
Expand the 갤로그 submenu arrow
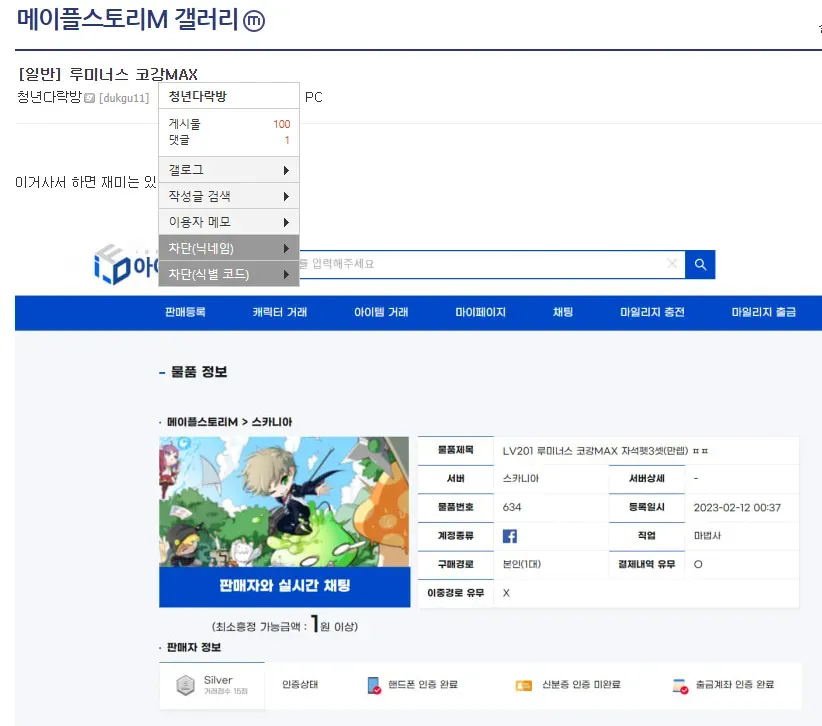286,170
